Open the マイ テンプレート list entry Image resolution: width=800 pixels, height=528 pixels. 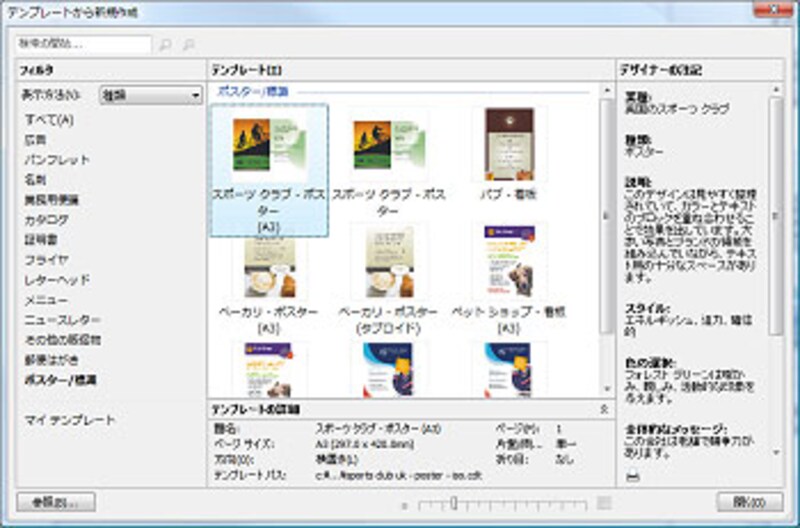click(69, 420)
